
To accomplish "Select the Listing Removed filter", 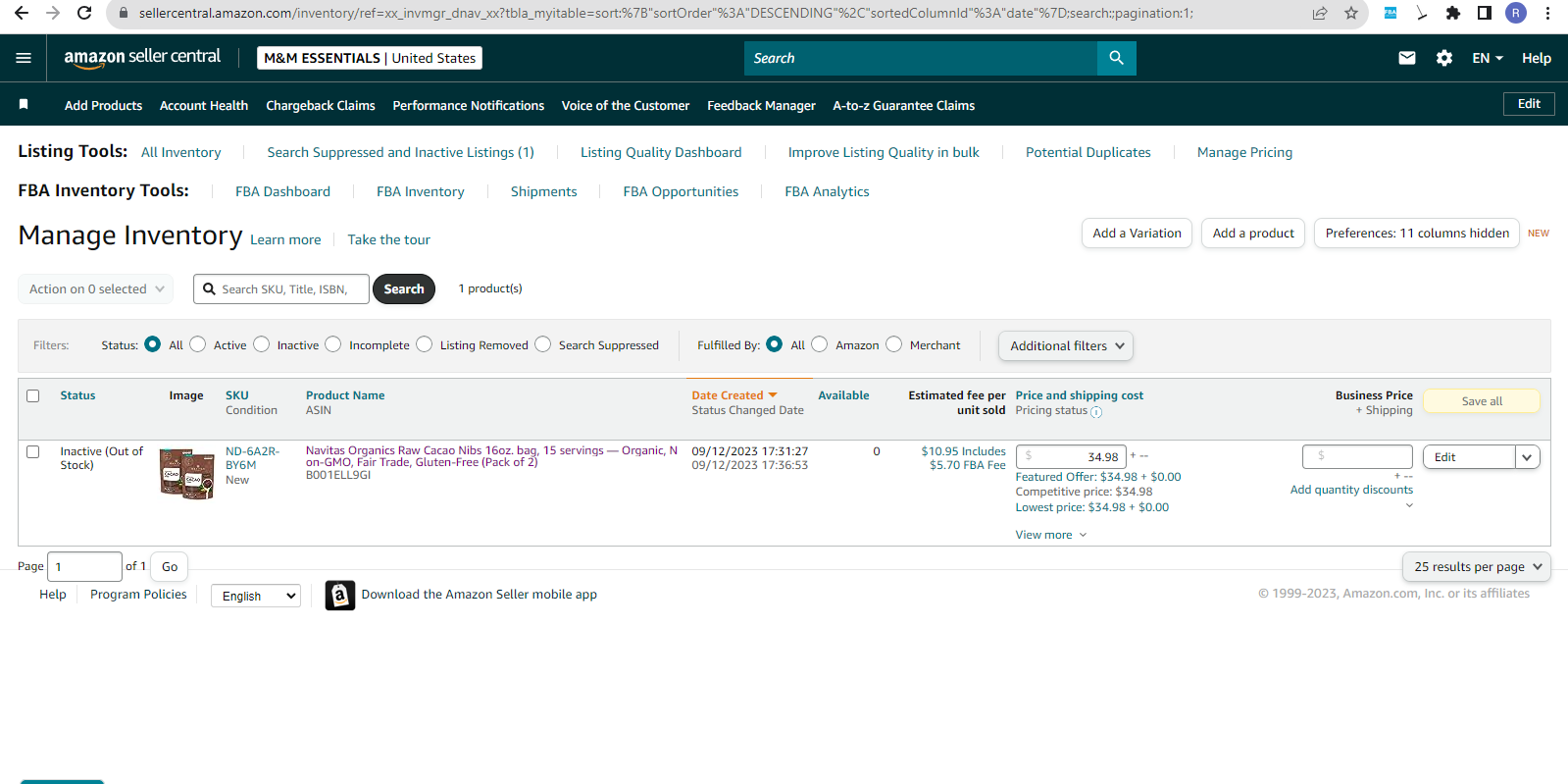I will [x=425, y=344].
